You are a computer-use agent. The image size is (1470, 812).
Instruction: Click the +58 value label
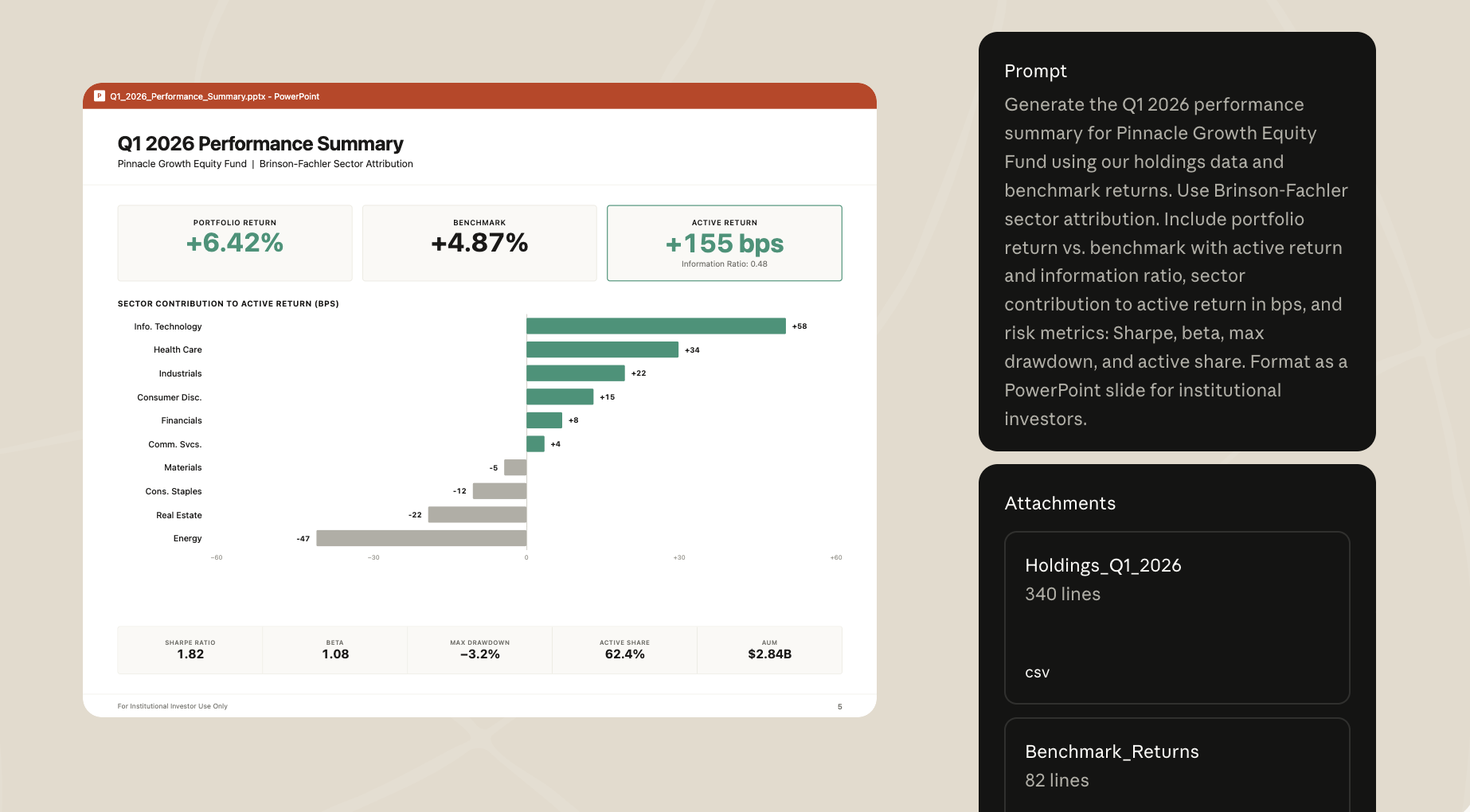coord(800,326)
